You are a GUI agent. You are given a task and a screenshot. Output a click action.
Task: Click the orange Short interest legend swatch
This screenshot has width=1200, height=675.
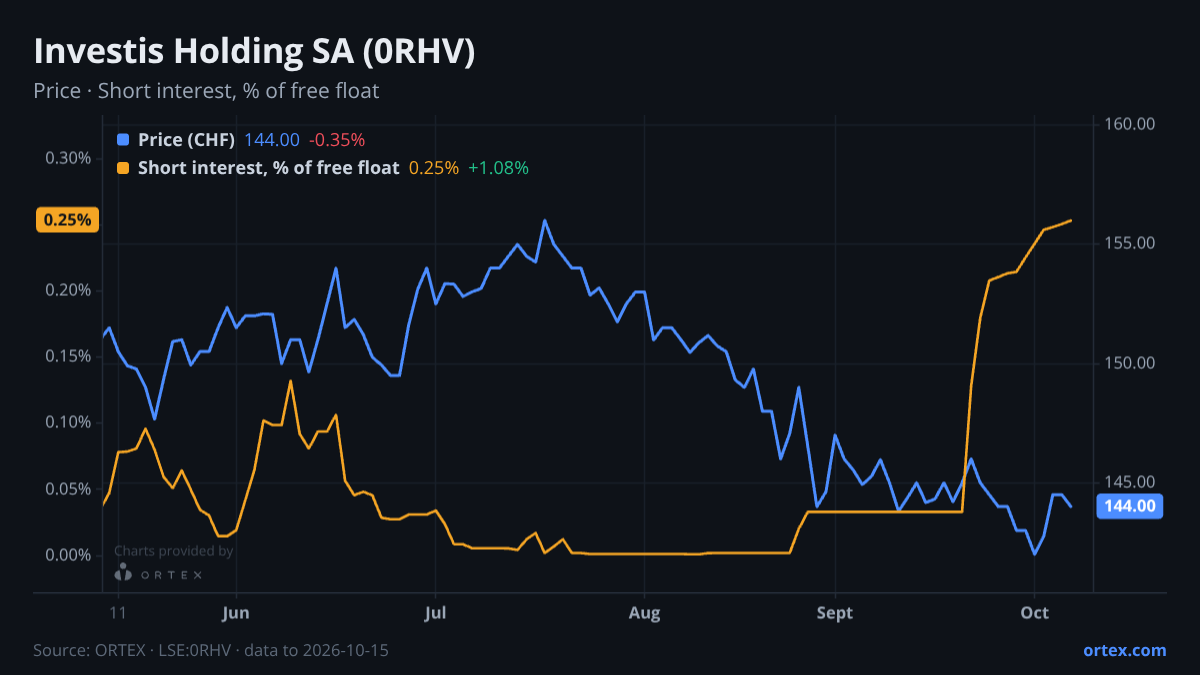pyautogui.click(x=123, y=168)
